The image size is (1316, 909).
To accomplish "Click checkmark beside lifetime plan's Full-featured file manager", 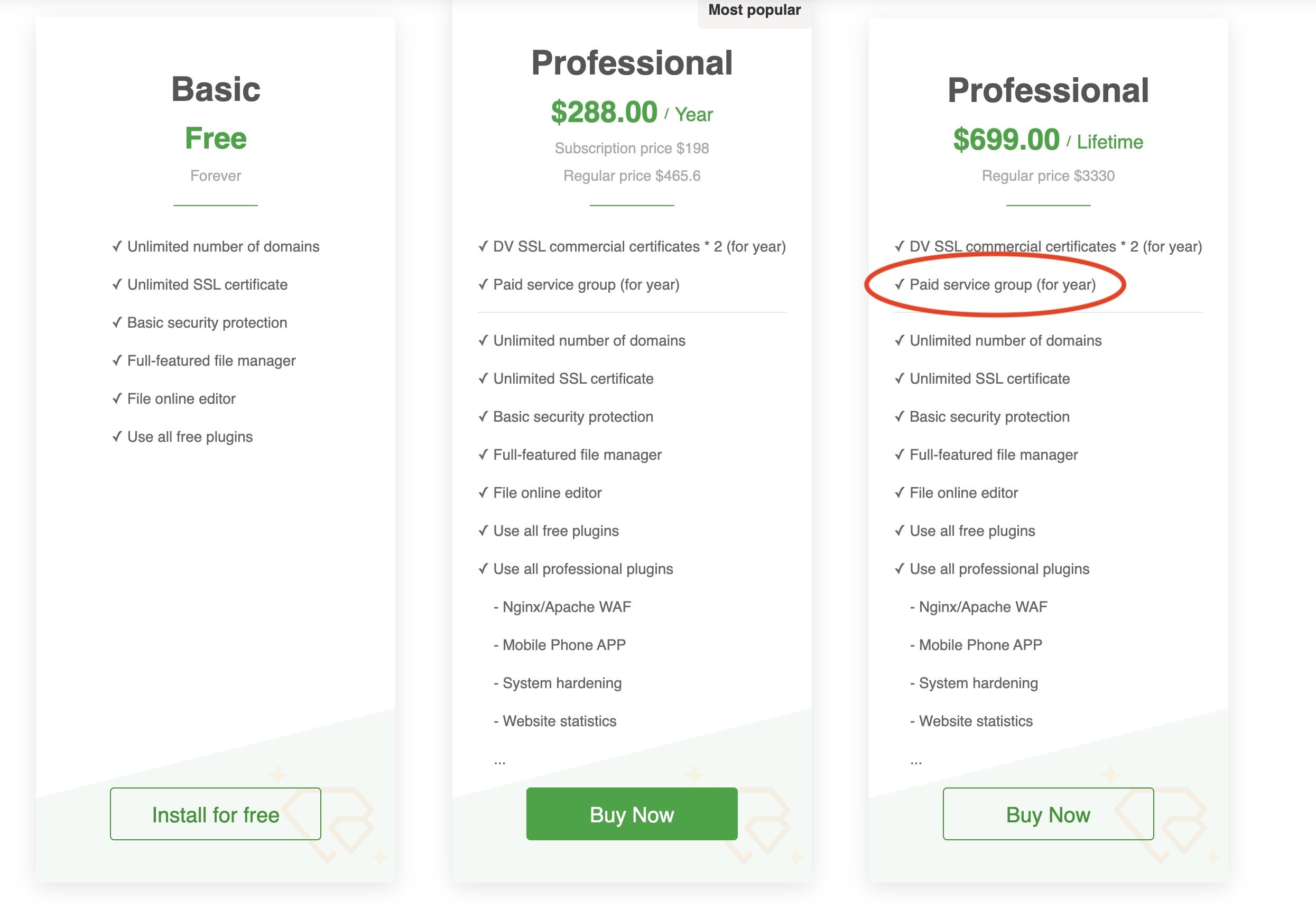I will 899,454.
